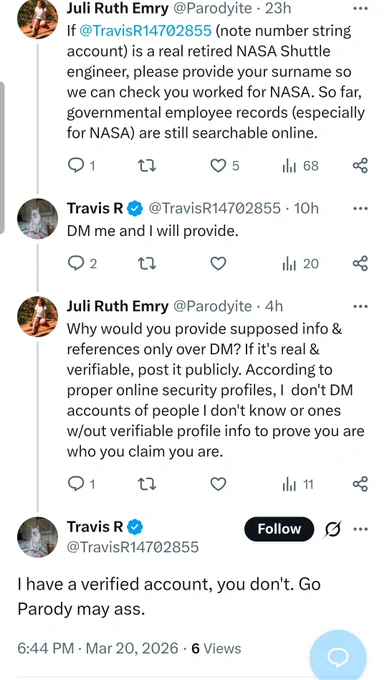
Task: Share Juli's tweet about online security profiles
Action: coord(360,484)
